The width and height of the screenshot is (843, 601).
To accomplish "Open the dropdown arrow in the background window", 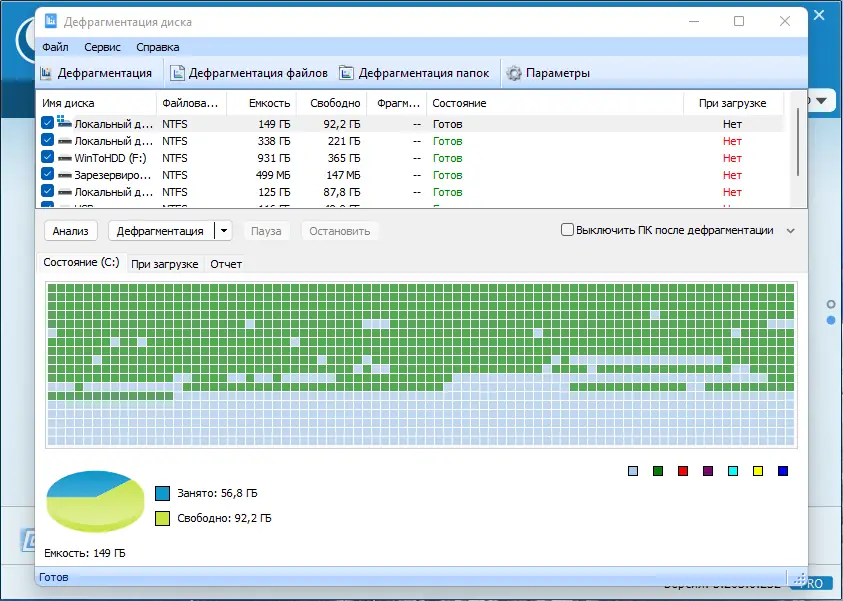I will tap(821, 101).
